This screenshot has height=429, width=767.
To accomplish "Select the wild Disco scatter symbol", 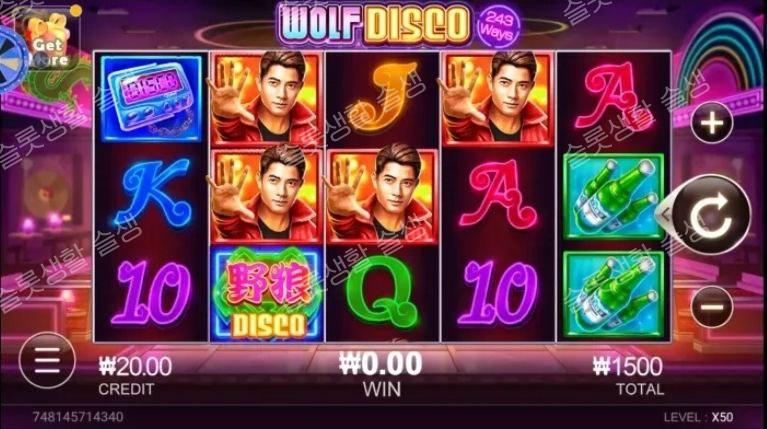I will [267, 294].
